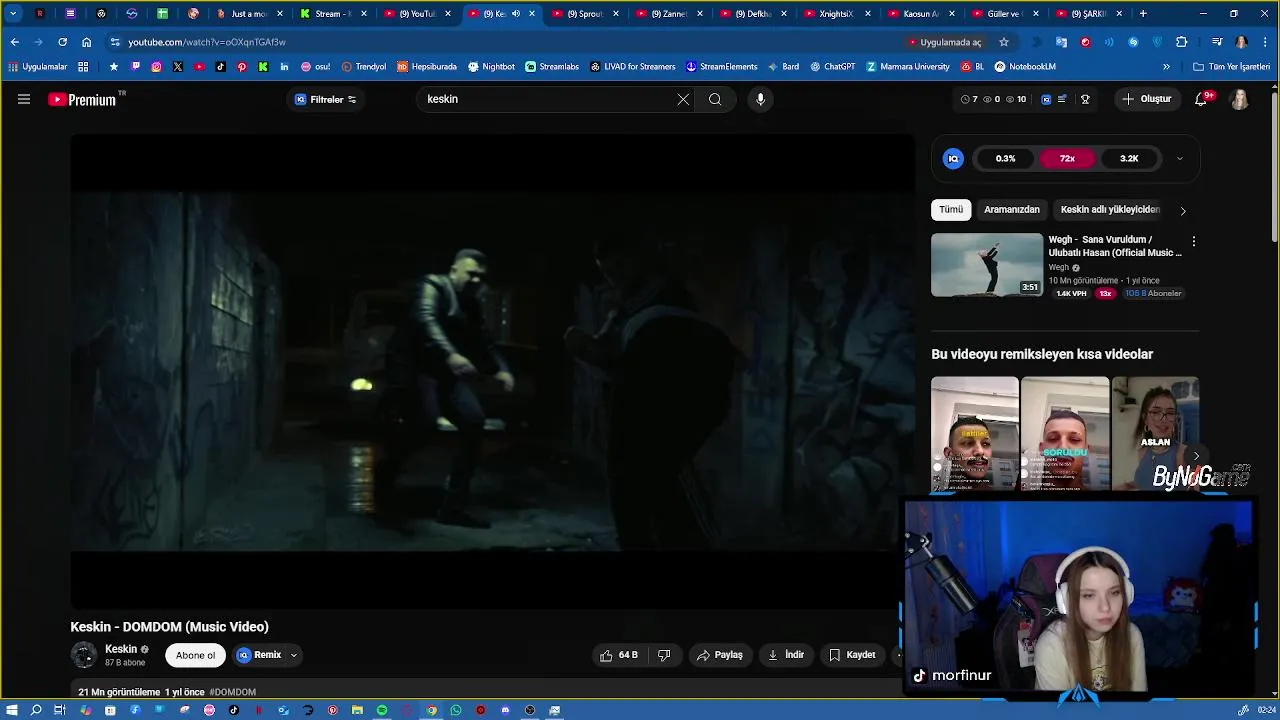Open Wegh video options three-dot menu

(x=1193, y=241)
